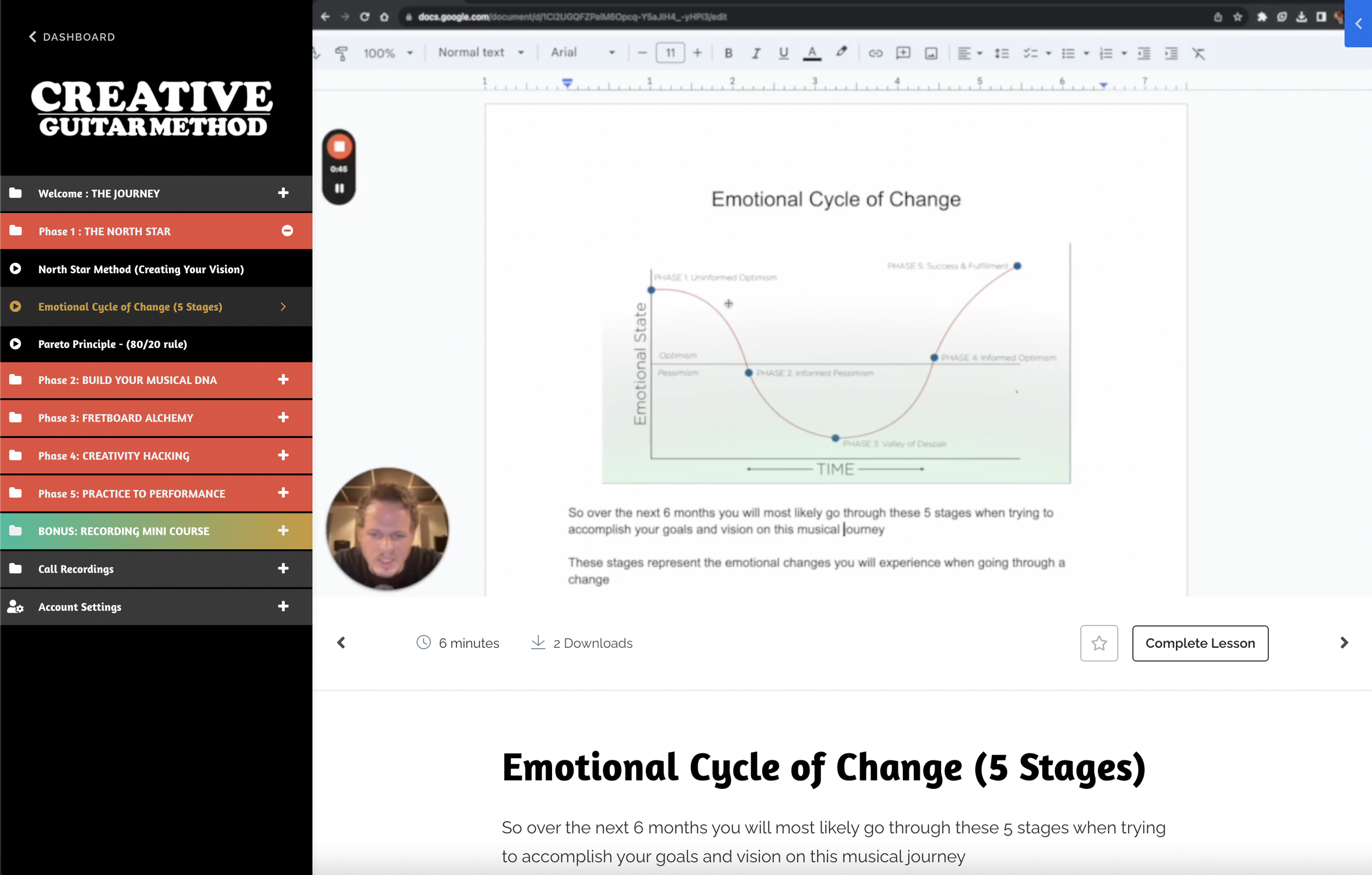Click the insert link icon

[x=875, y=53]
